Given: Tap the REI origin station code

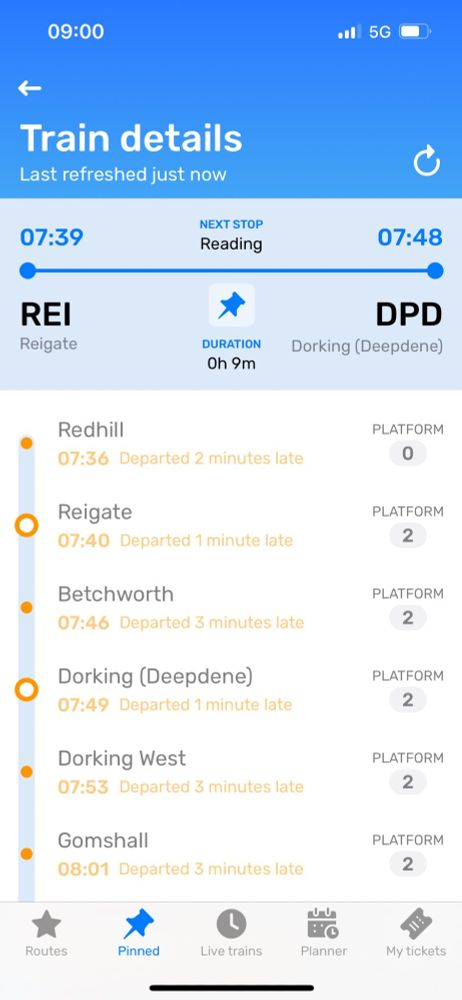Looking at the screenshot, I should 46,314.
